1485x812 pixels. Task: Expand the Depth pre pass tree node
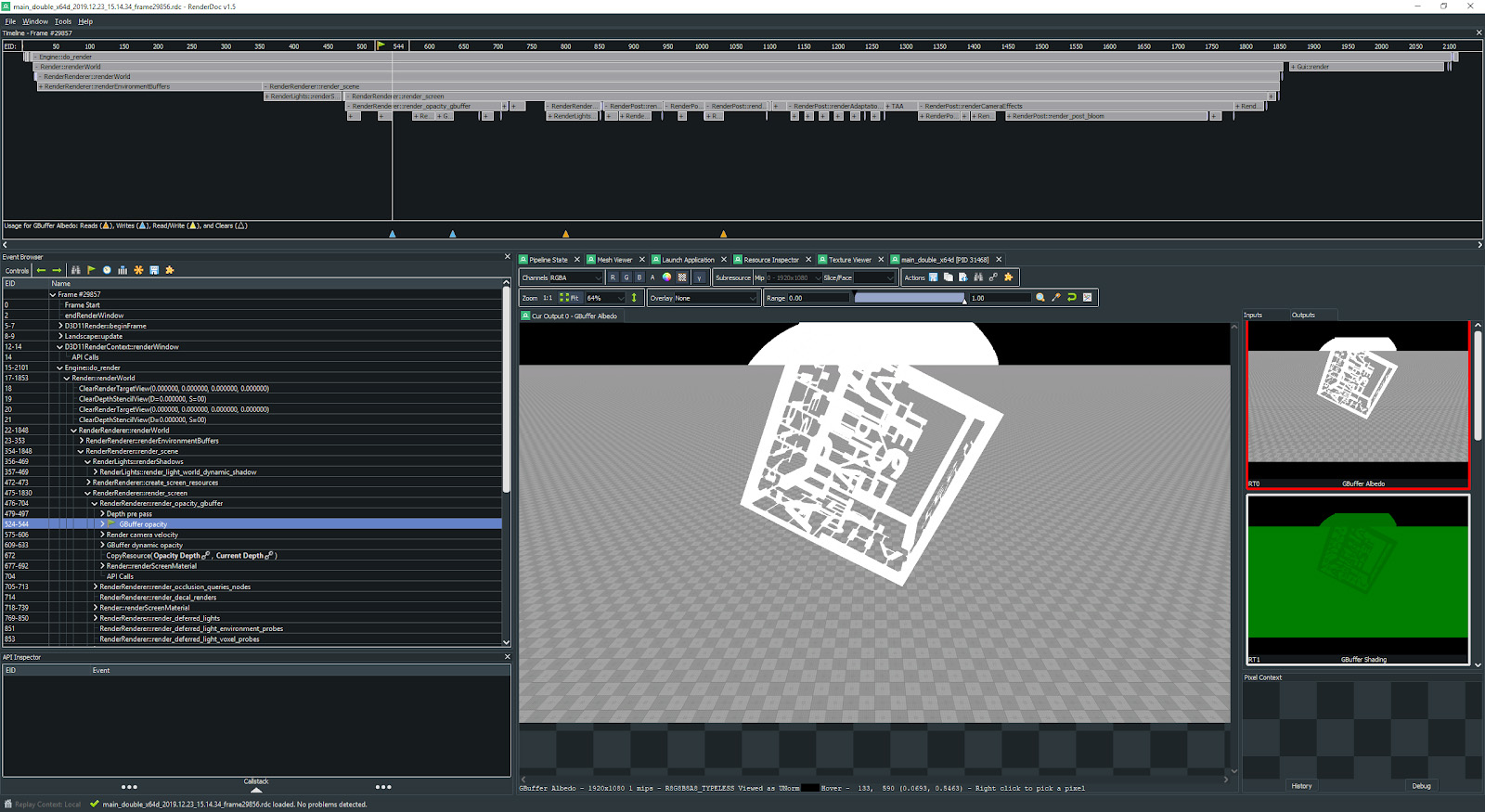(102, 513)
